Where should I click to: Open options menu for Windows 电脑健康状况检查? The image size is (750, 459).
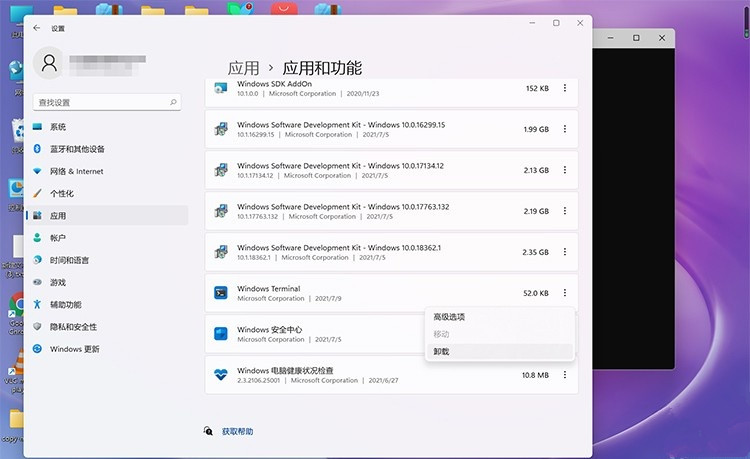(x=565, y=375)
